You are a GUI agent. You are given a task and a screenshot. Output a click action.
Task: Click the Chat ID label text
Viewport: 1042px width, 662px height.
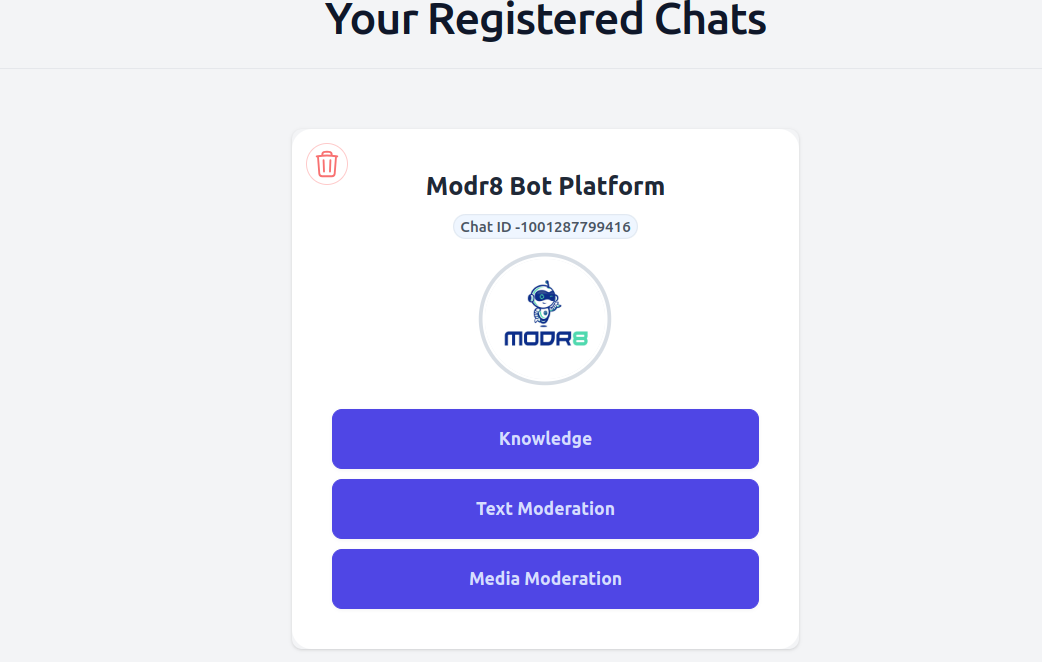coord(485,227)
